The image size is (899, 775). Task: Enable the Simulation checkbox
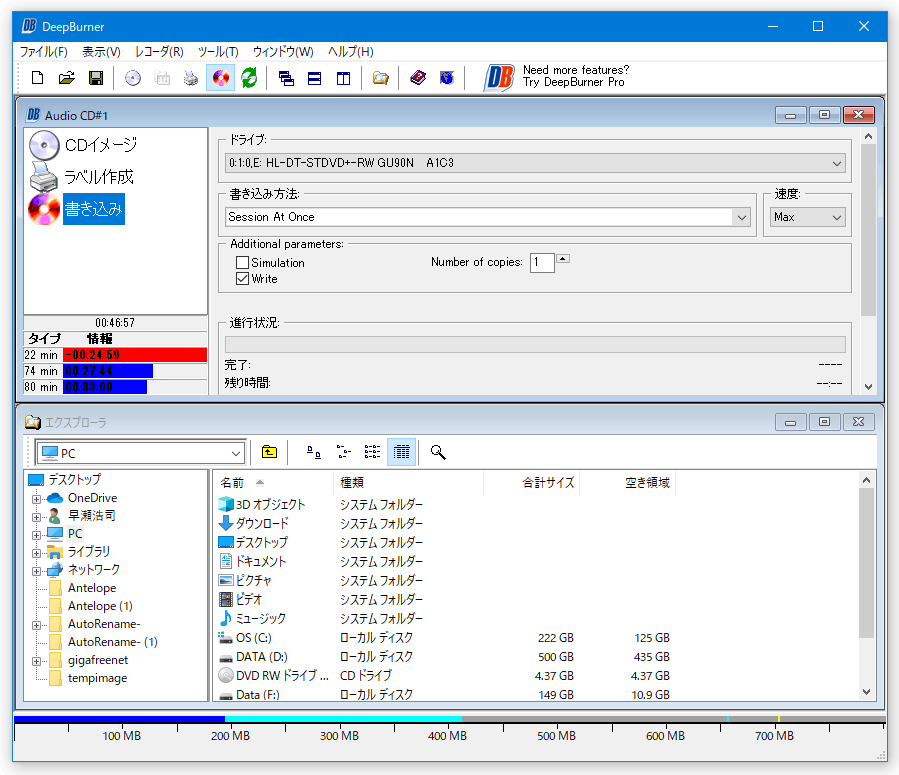click(243, 263)
